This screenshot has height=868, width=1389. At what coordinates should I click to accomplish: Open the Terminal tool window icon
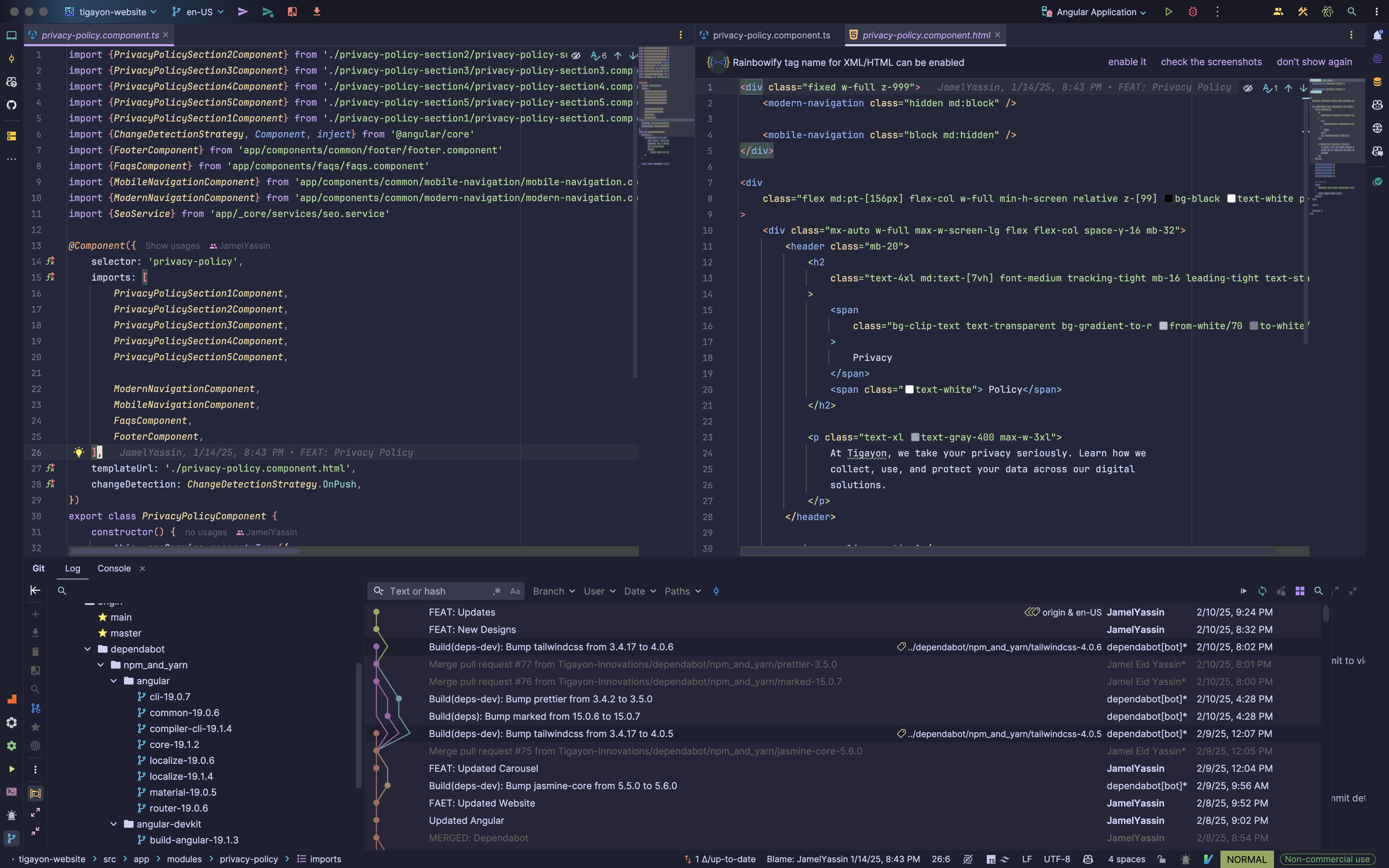pyautogui.click(x=12, y=792)
